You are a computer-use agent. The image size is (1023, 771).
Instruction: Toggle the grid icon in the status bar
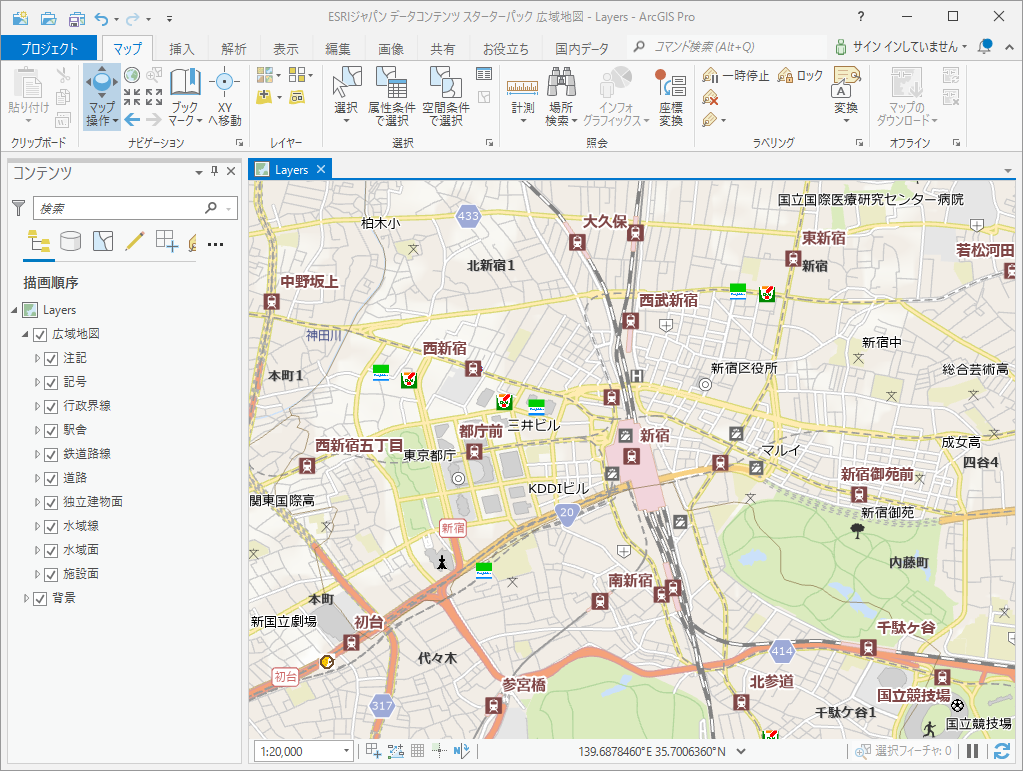coord(418,751)
